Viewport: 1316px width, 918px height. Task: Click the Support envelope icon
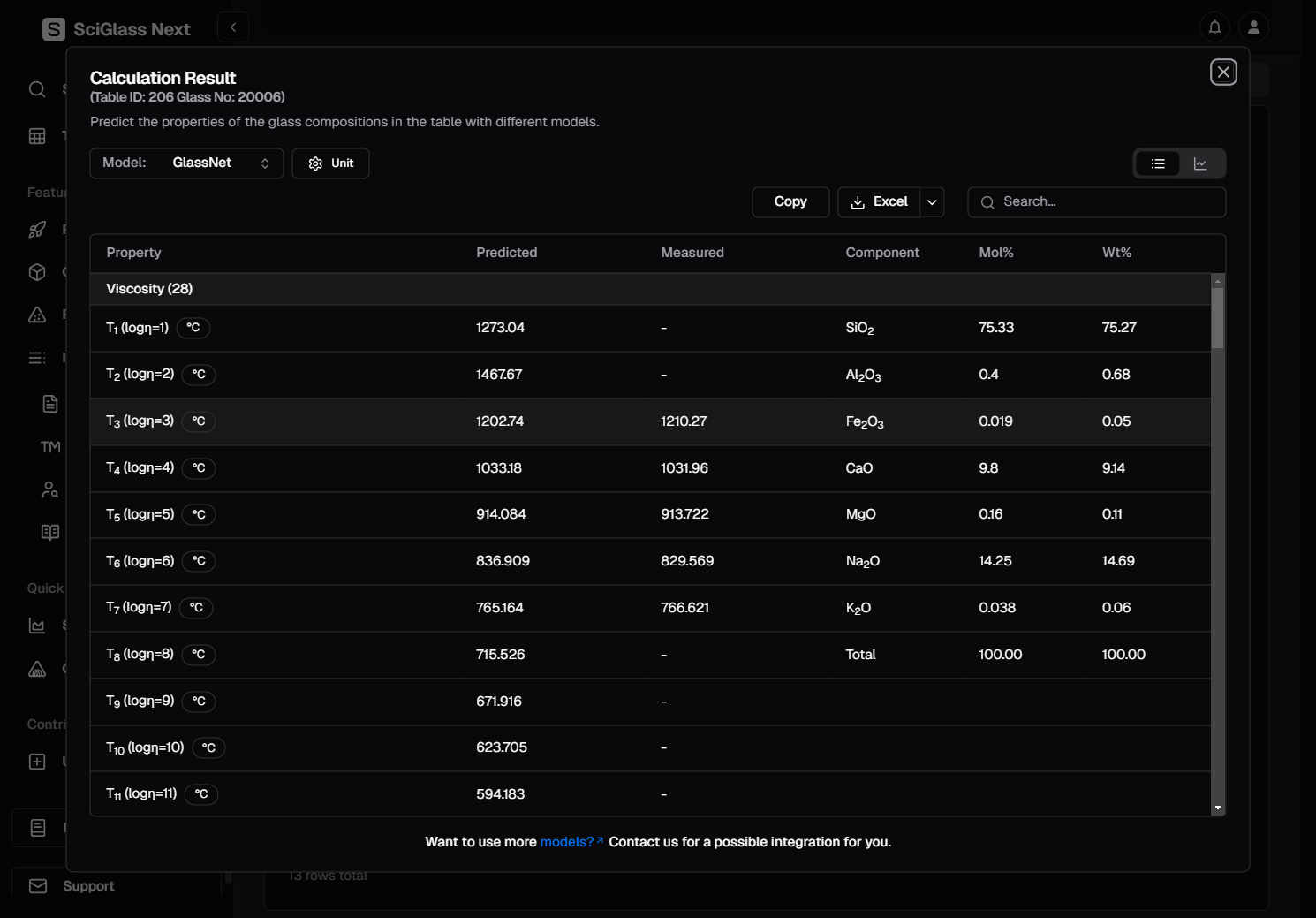(x=38, y=886)
